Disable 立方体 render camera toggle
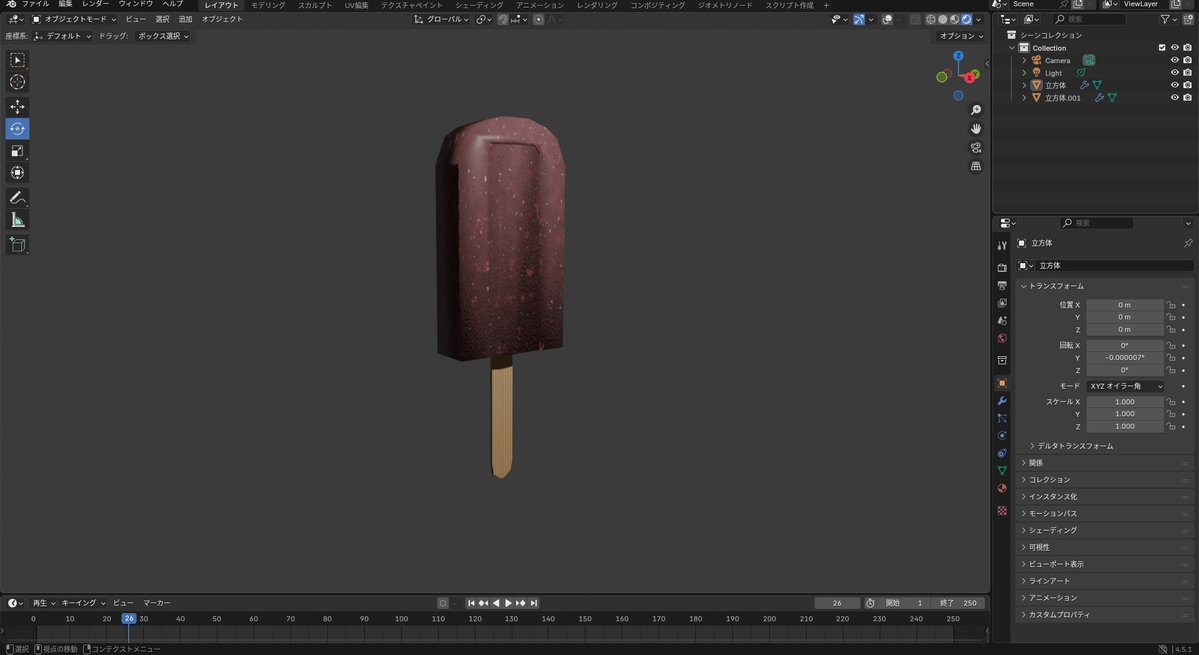 (1188, 85)
